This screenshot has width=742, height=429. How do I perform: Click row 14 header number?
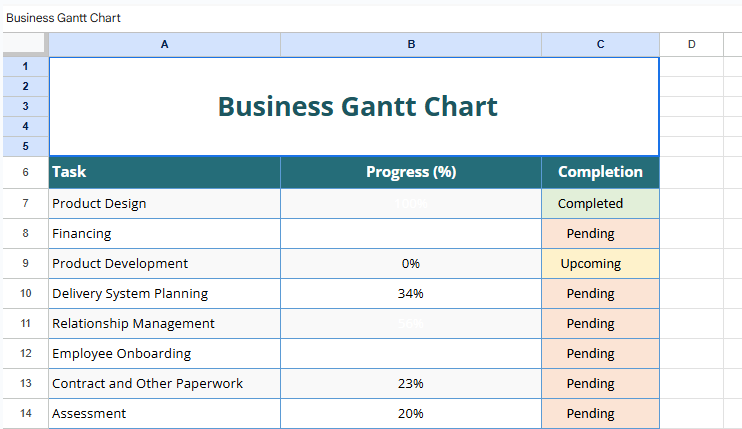click(24, 414)
